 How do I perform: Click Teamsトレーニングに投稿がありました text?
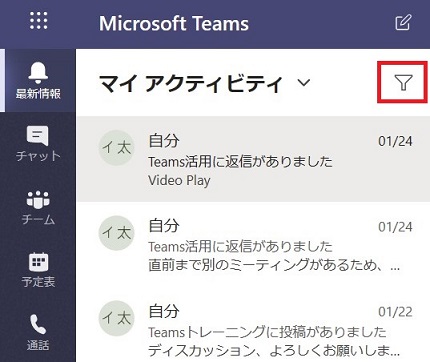pos(267,332)
